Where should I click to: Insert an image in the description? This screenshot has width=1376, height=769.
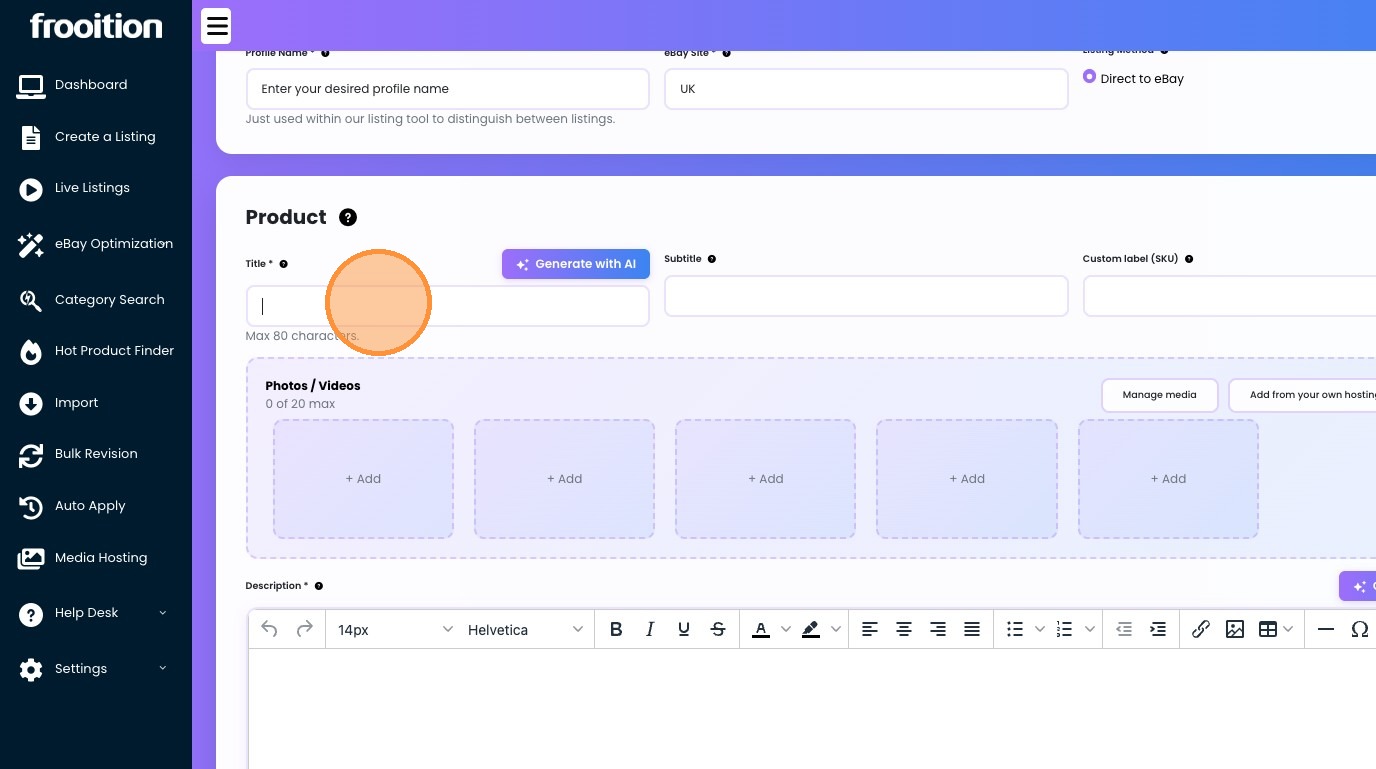(x=1235, y=629)
